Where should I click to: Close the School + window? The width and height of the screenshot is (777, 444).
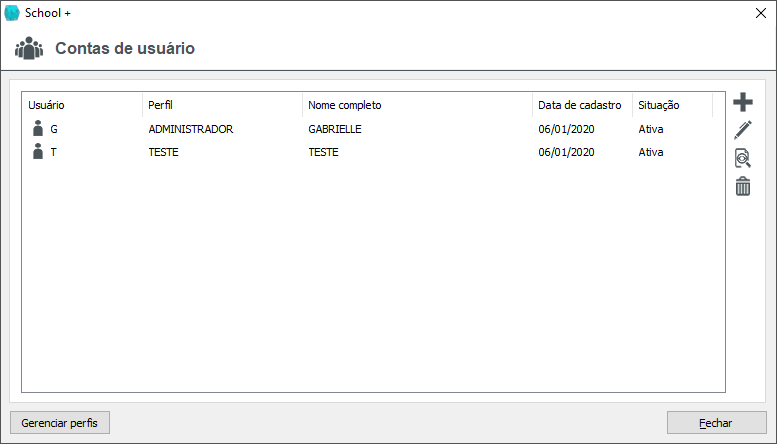coord(759,13)
